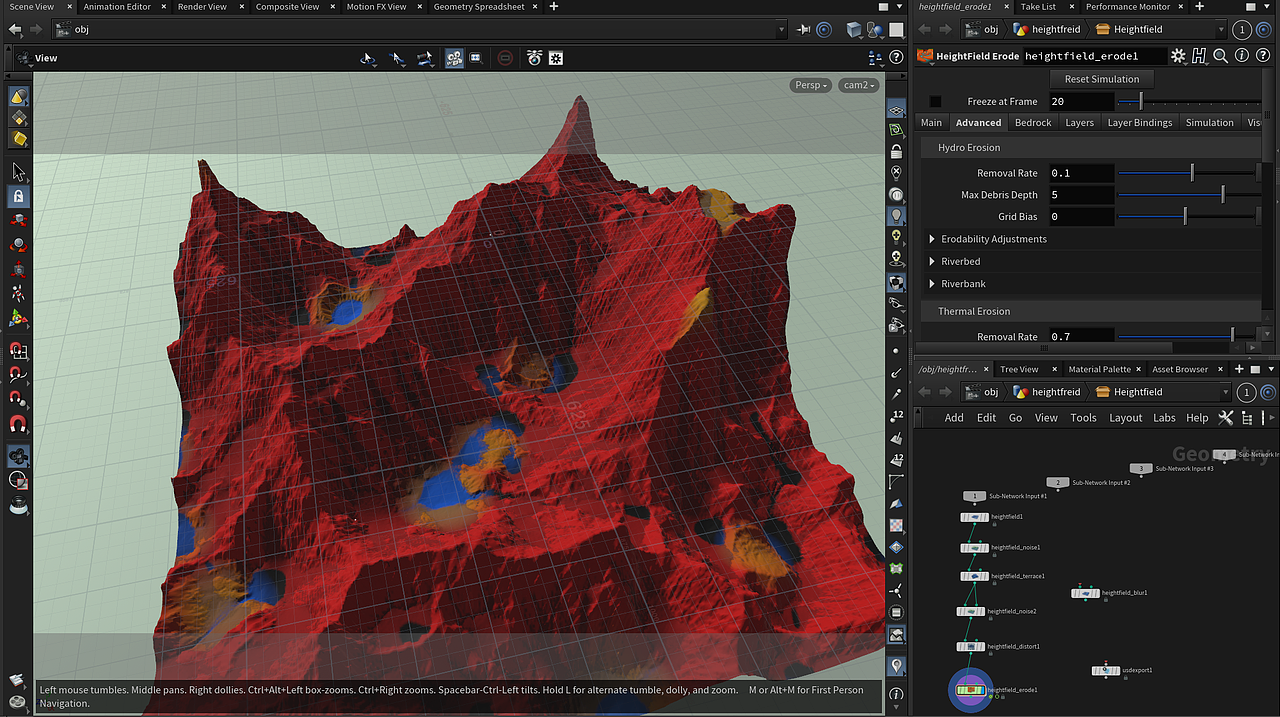The image size is (1280, 717).
Task: Switch to Main parameter tab
Action: 931,123
